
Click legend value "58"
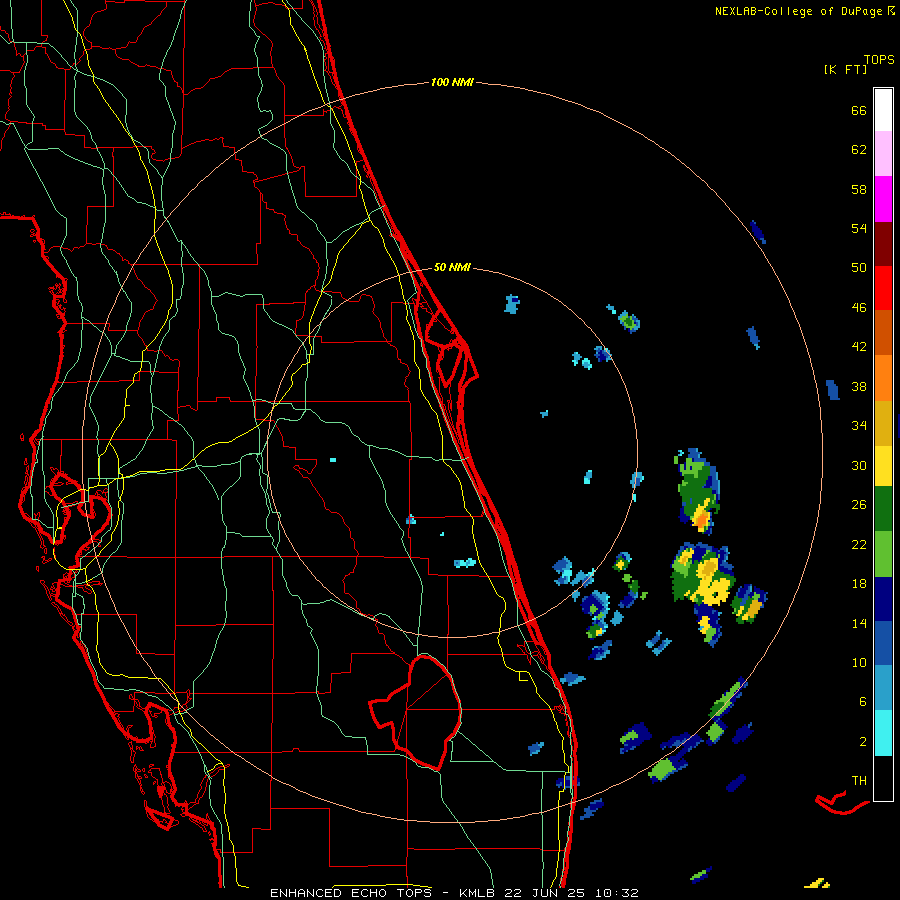pyautogui.click(x=859, y=189)
